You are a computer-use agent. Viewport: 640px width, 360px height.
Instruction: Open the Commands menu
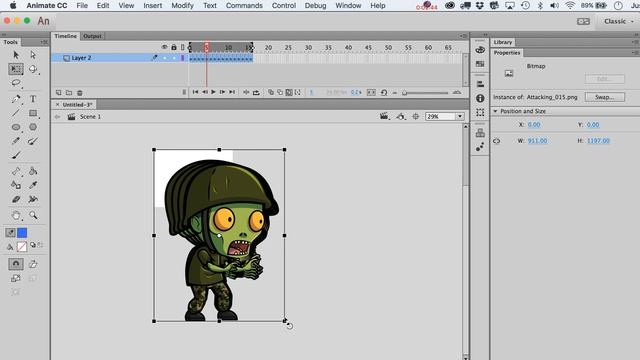pyautogui.click(x=244, y=6)
